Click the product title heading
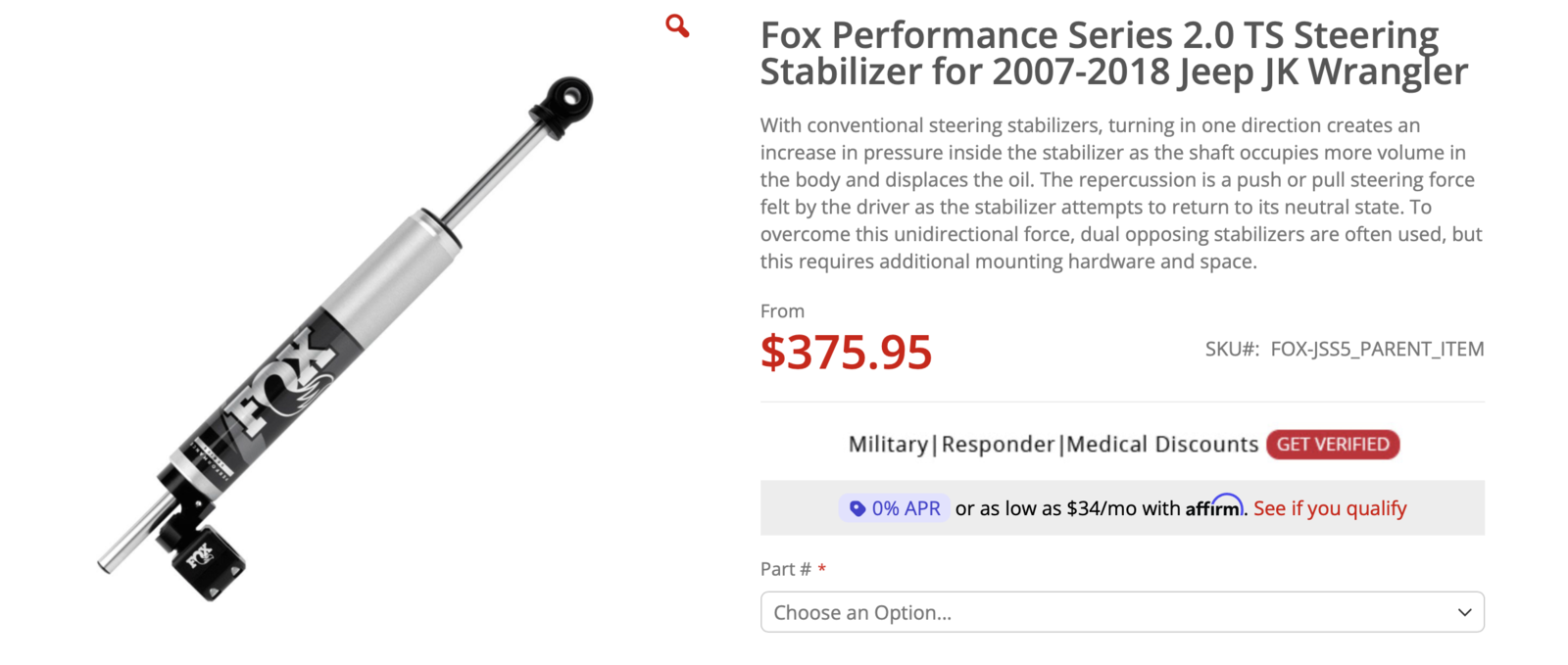The width and height of the screenshot is (1568, 665). [x=1113, y=53]
